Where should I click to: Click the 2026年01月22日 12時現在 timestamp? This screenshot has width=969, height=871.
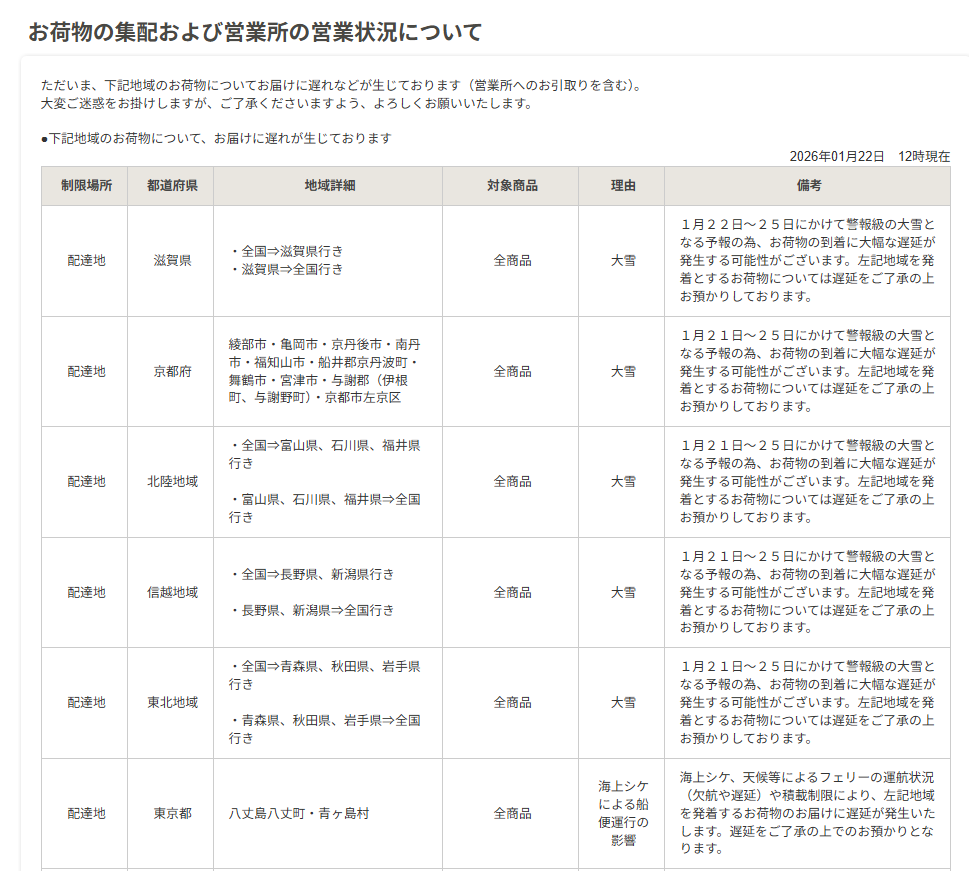coord(869,157)
